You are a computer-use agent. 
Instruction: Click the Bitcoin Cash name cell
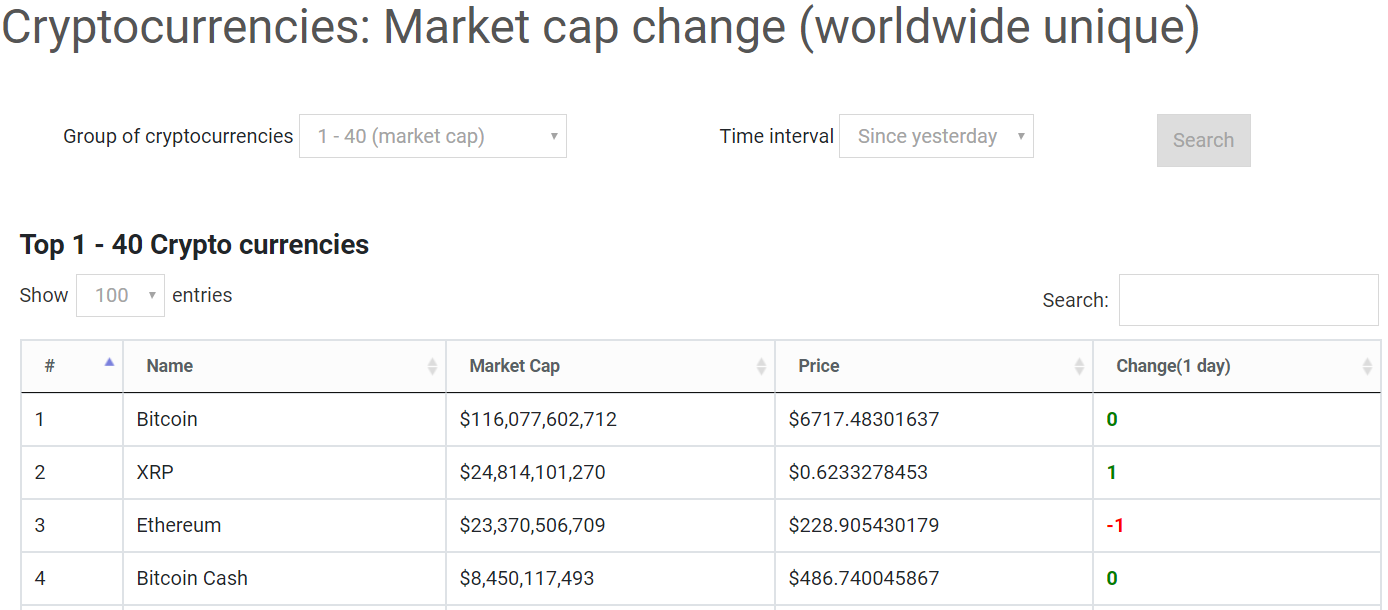192,578
